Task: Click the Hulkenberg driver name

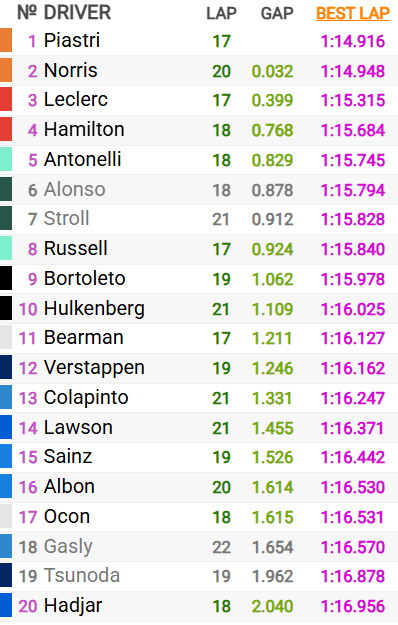Action: pyautogui.click(x=94, y=309)
